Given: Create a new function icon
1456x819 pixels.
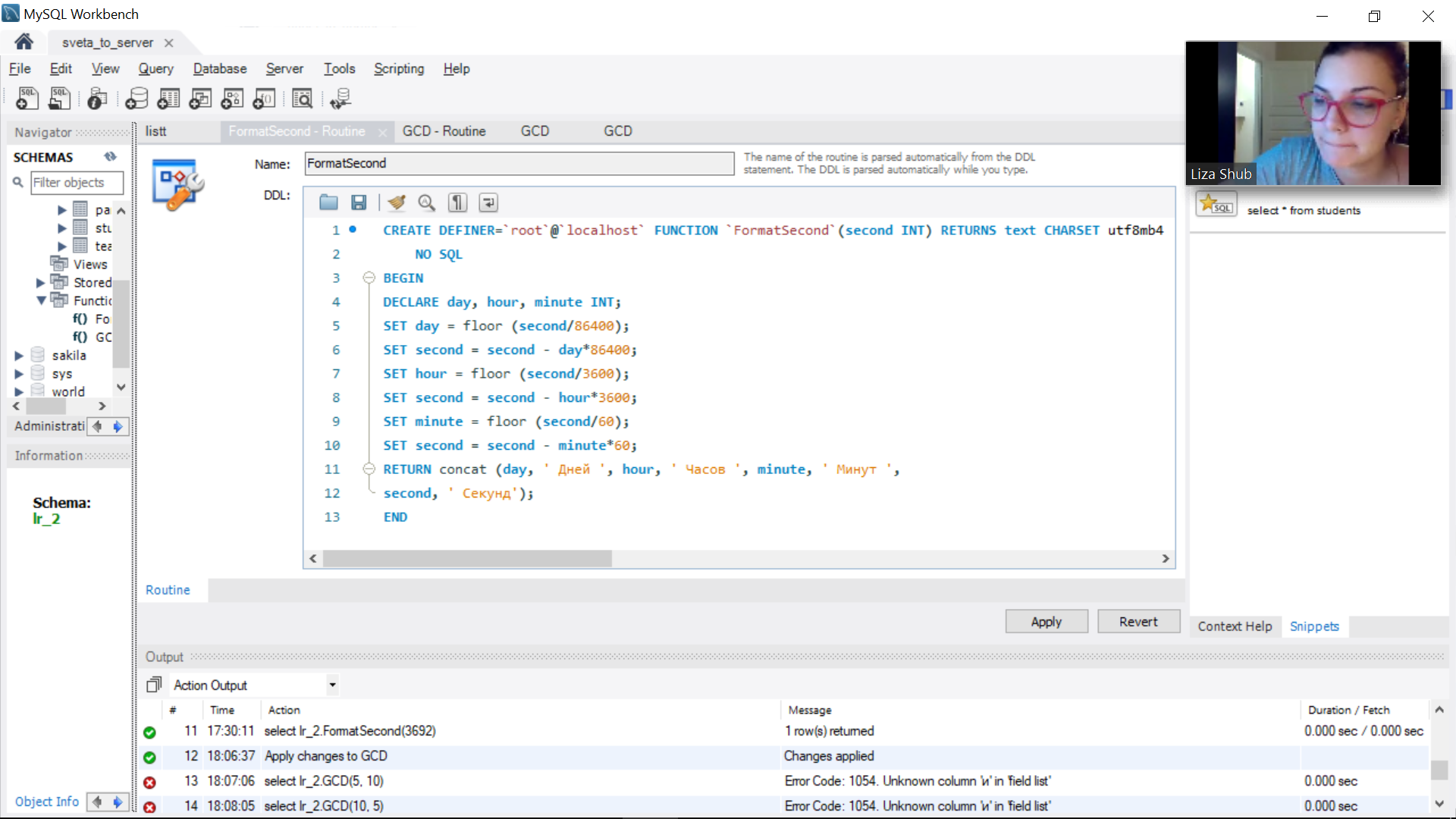Looking at the screenshot, I should 264,98.
